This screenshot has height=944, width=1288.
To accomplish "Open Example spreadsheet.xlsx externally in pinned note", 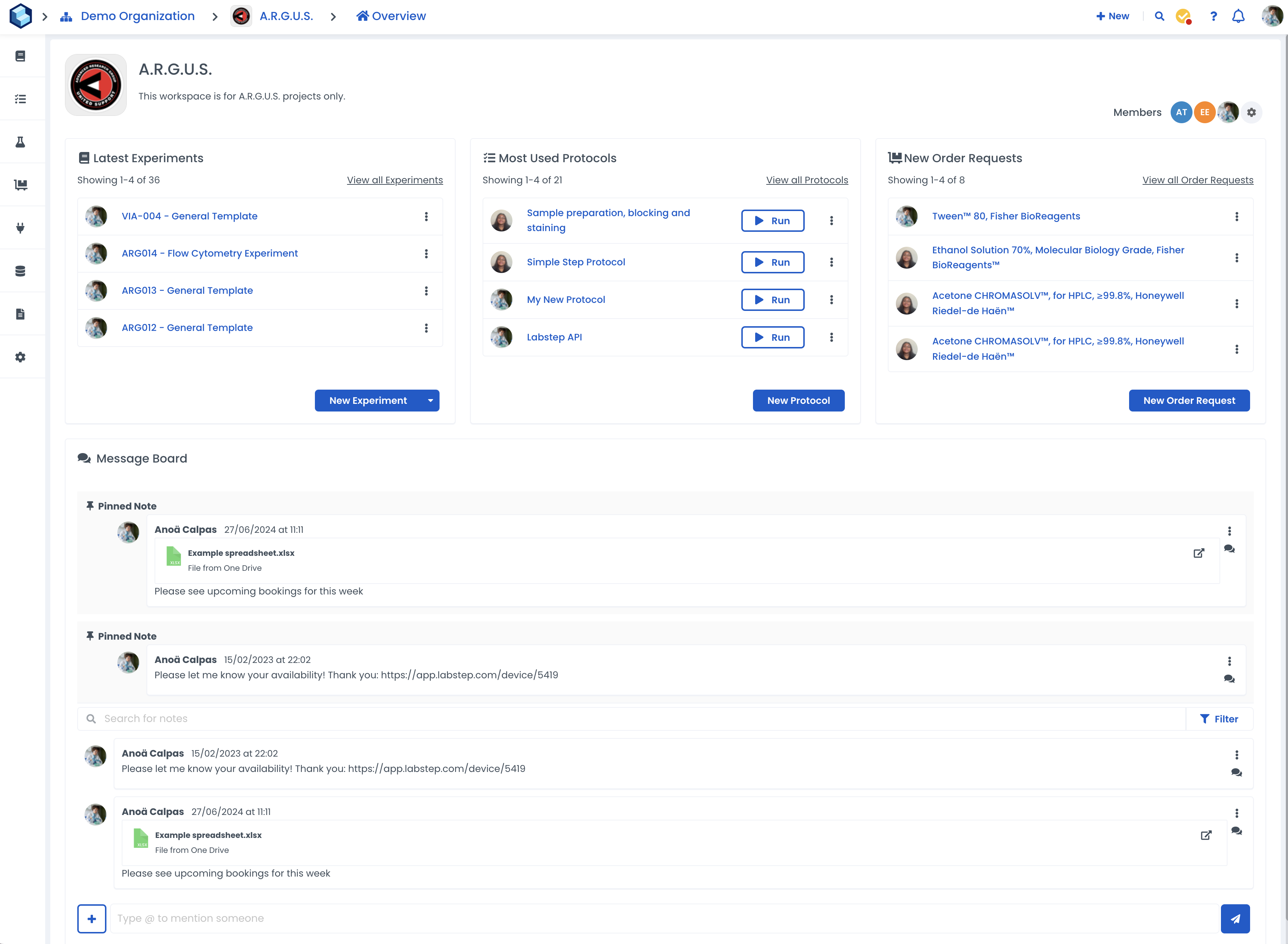I will click(1199, 553).
